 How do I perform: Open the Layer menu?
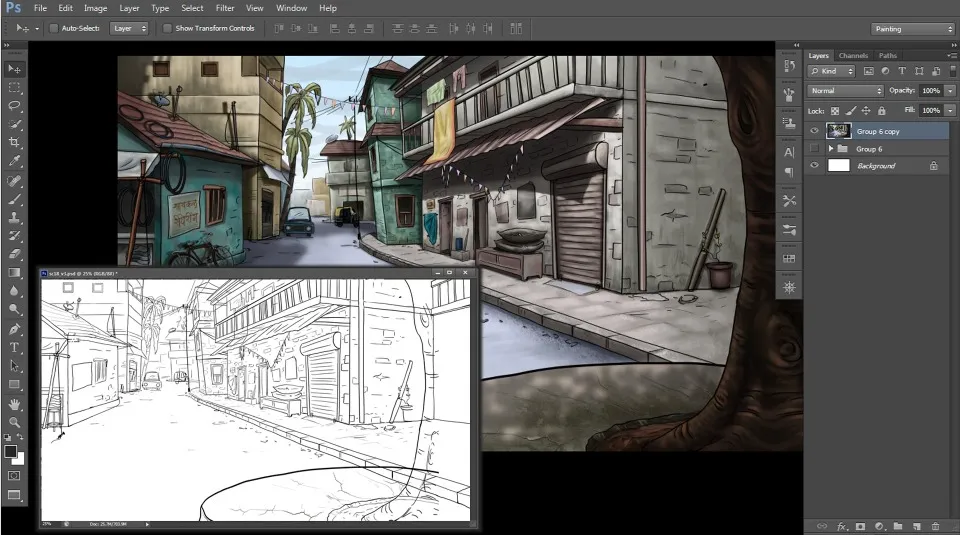129,8
